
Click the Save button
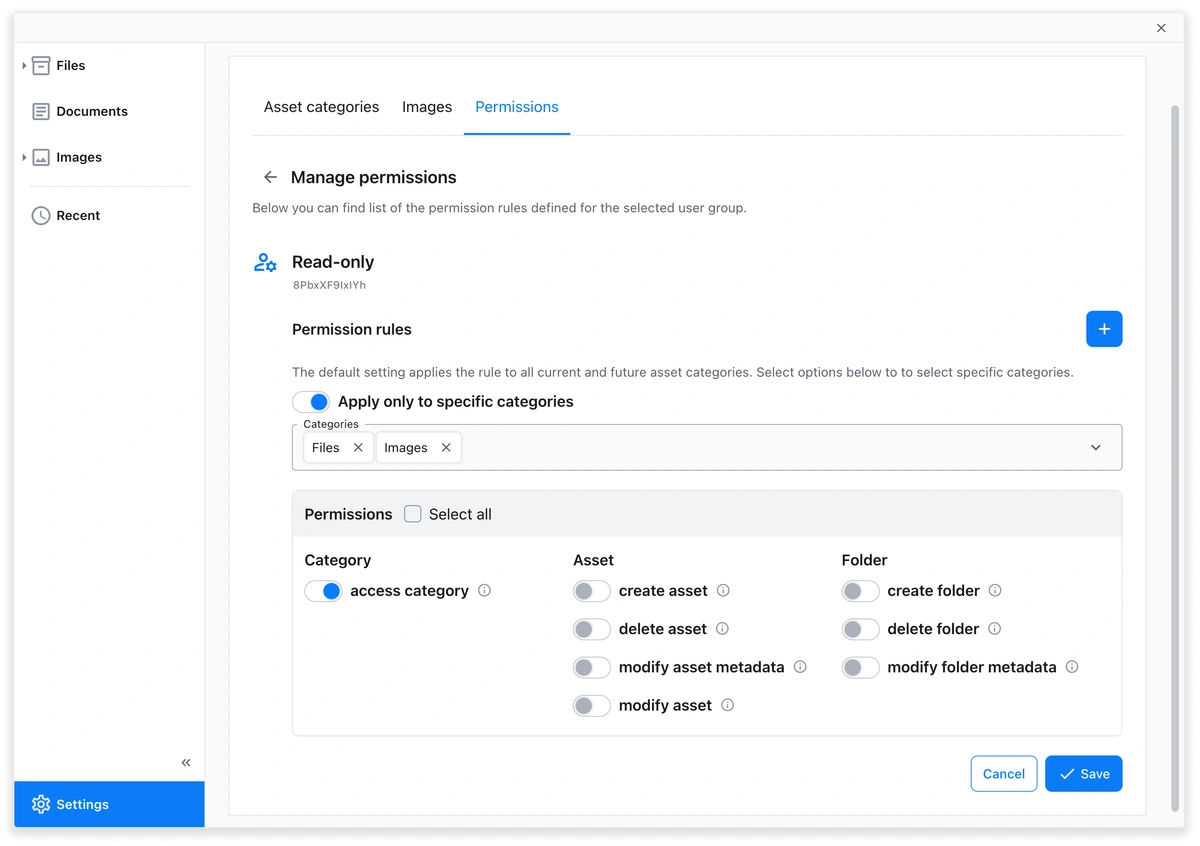point(1083,774)
